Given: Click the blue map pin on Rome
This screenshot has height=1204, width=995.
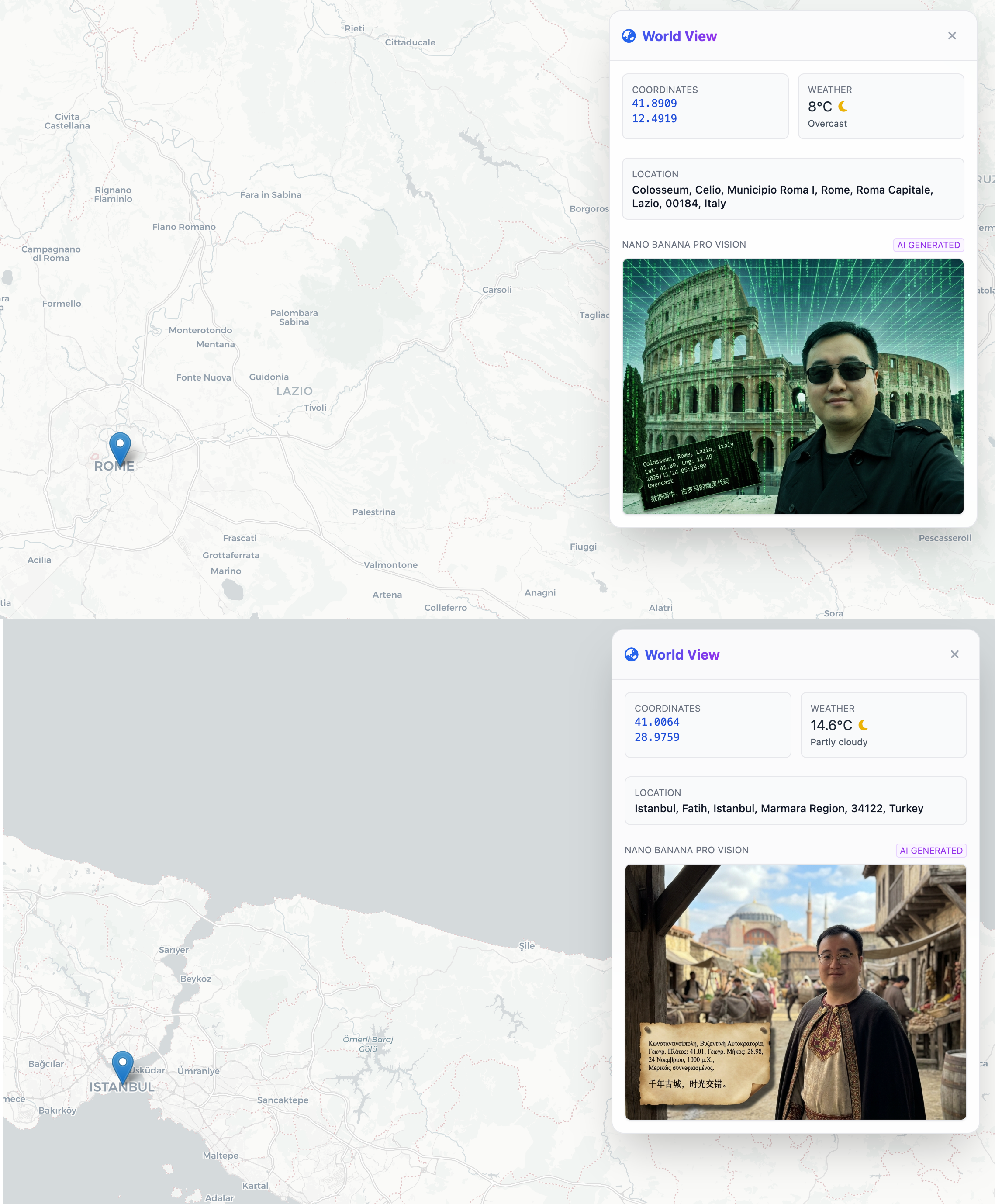Looking at the screenshot, I should [120, 446].
